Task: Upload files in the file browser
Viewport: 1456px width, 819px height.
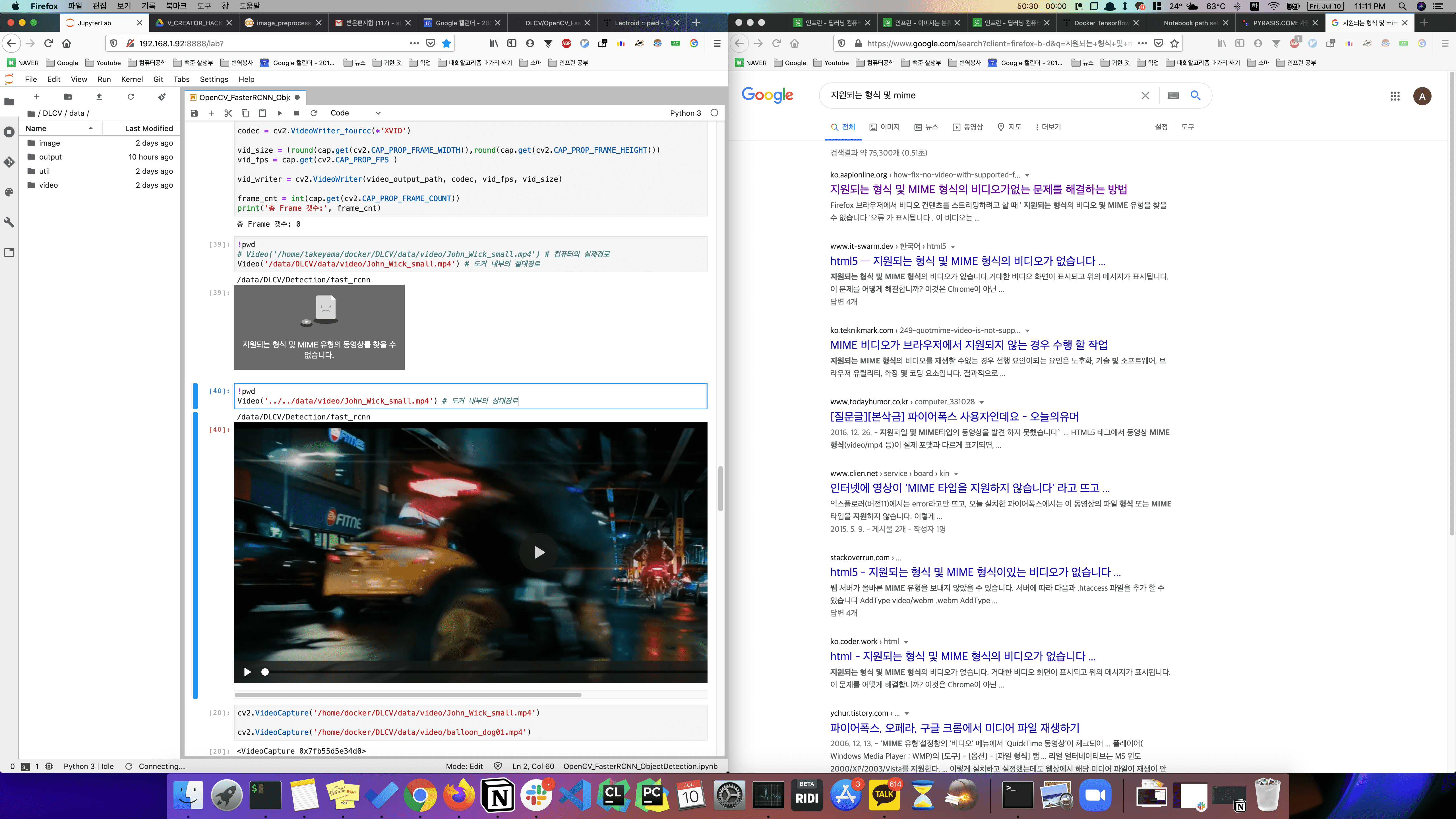Action: pyautogui.click(x=99, y=97)
